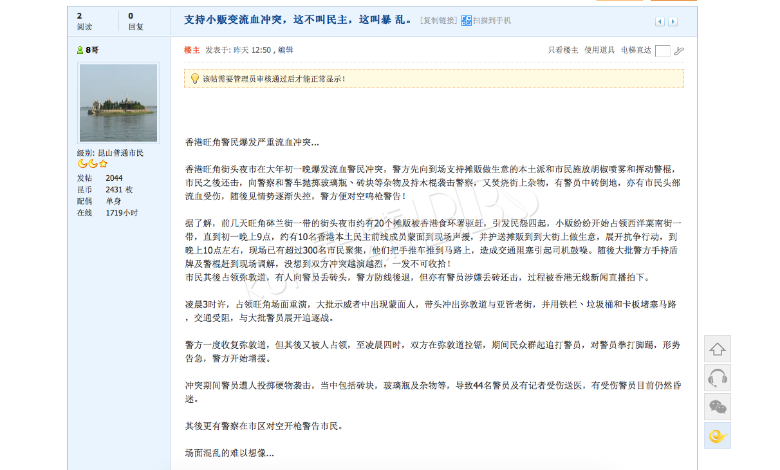Click the return-to-top home icon
The height and width of the screenshot is (470, 780).
717,349
